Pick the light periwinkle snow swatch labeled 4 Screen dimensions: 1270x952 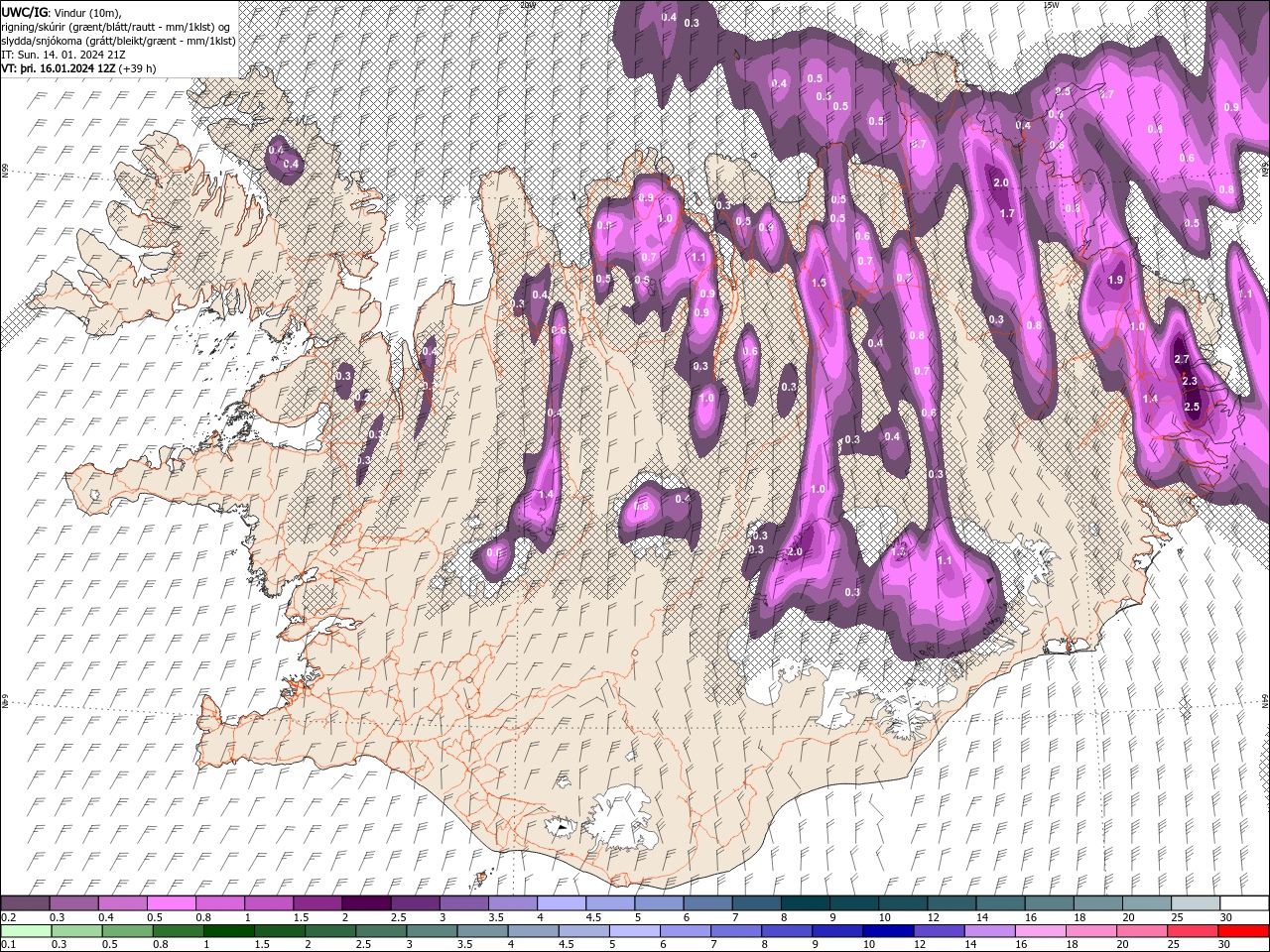coord(561,902)
